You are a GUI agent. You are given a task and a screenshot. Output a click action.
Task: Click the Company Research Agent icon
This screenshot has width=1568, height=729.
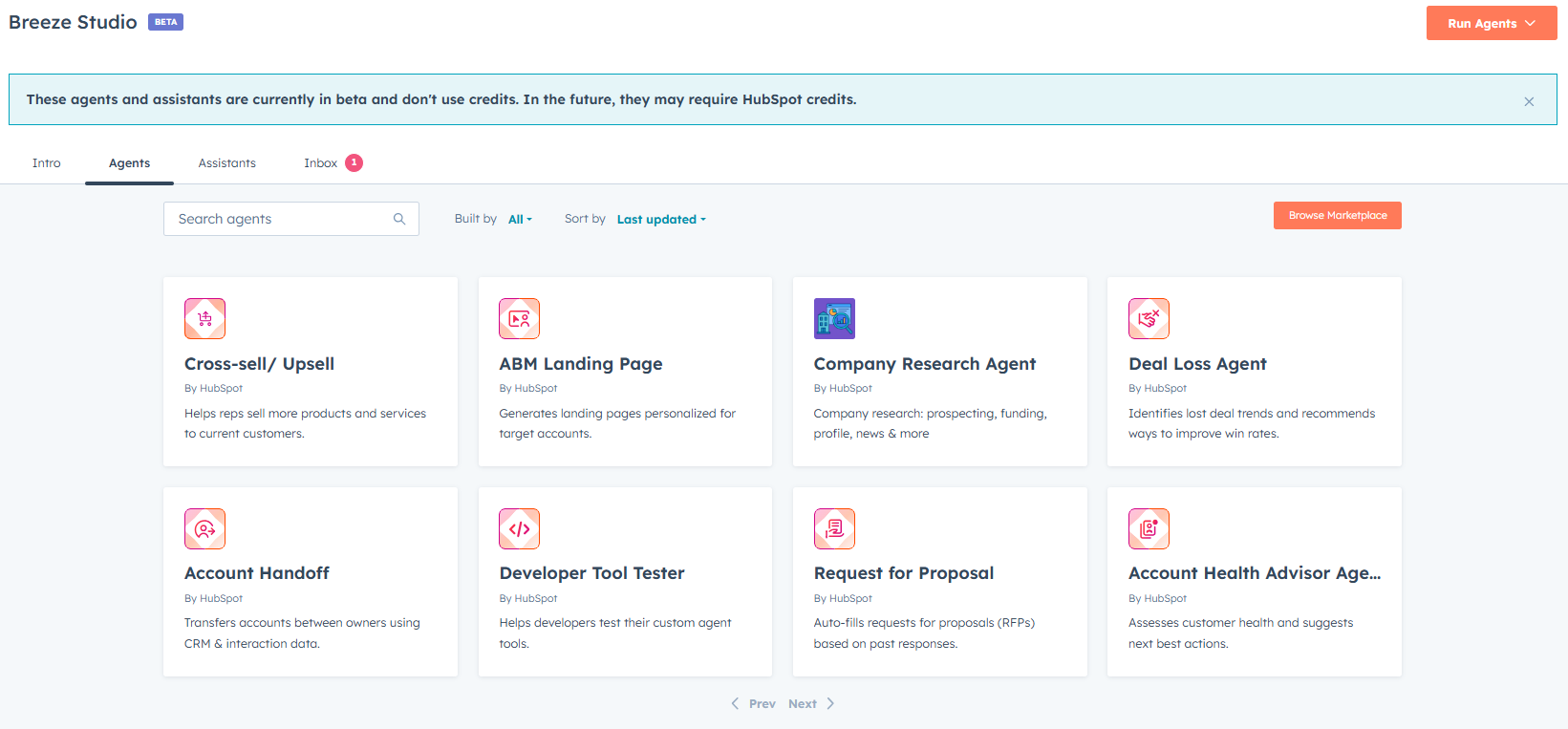[834, 319]
